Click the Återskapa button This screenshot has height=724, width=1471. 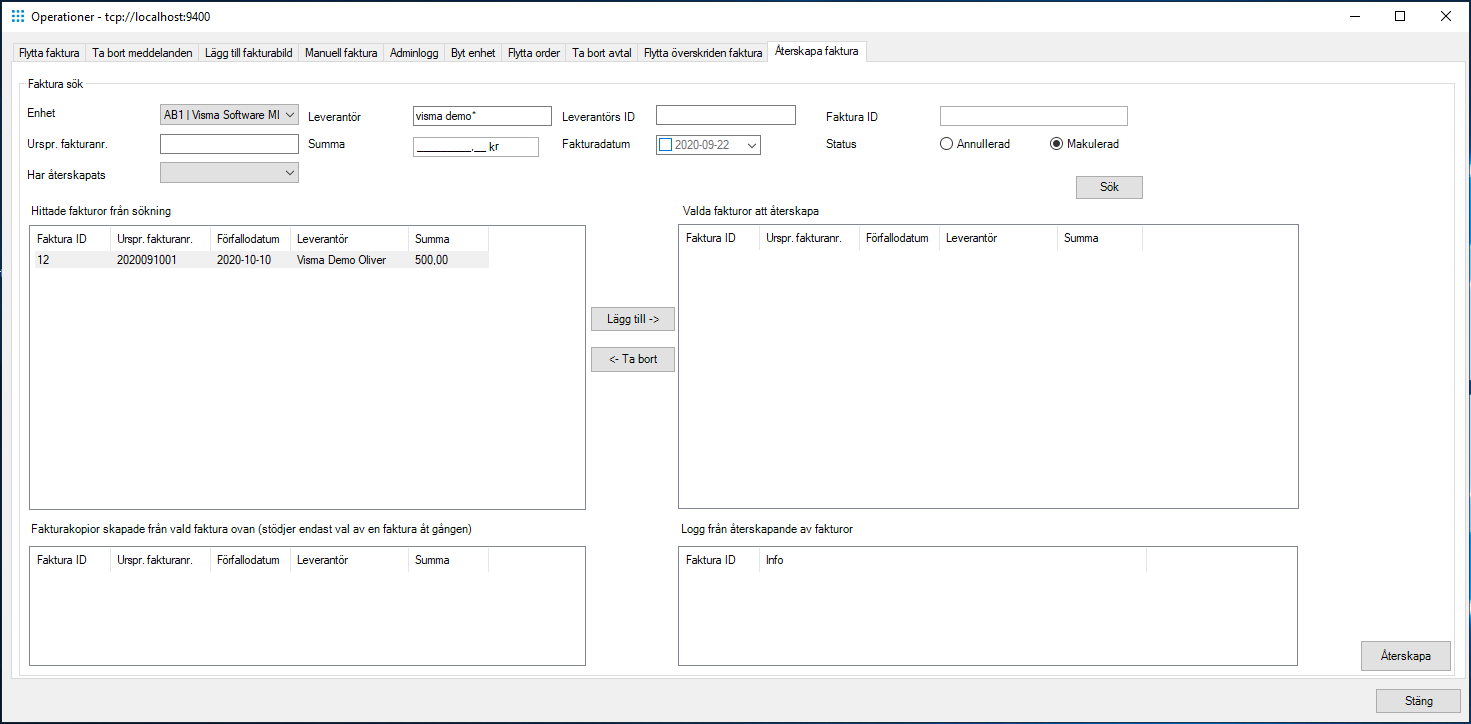1404,655
